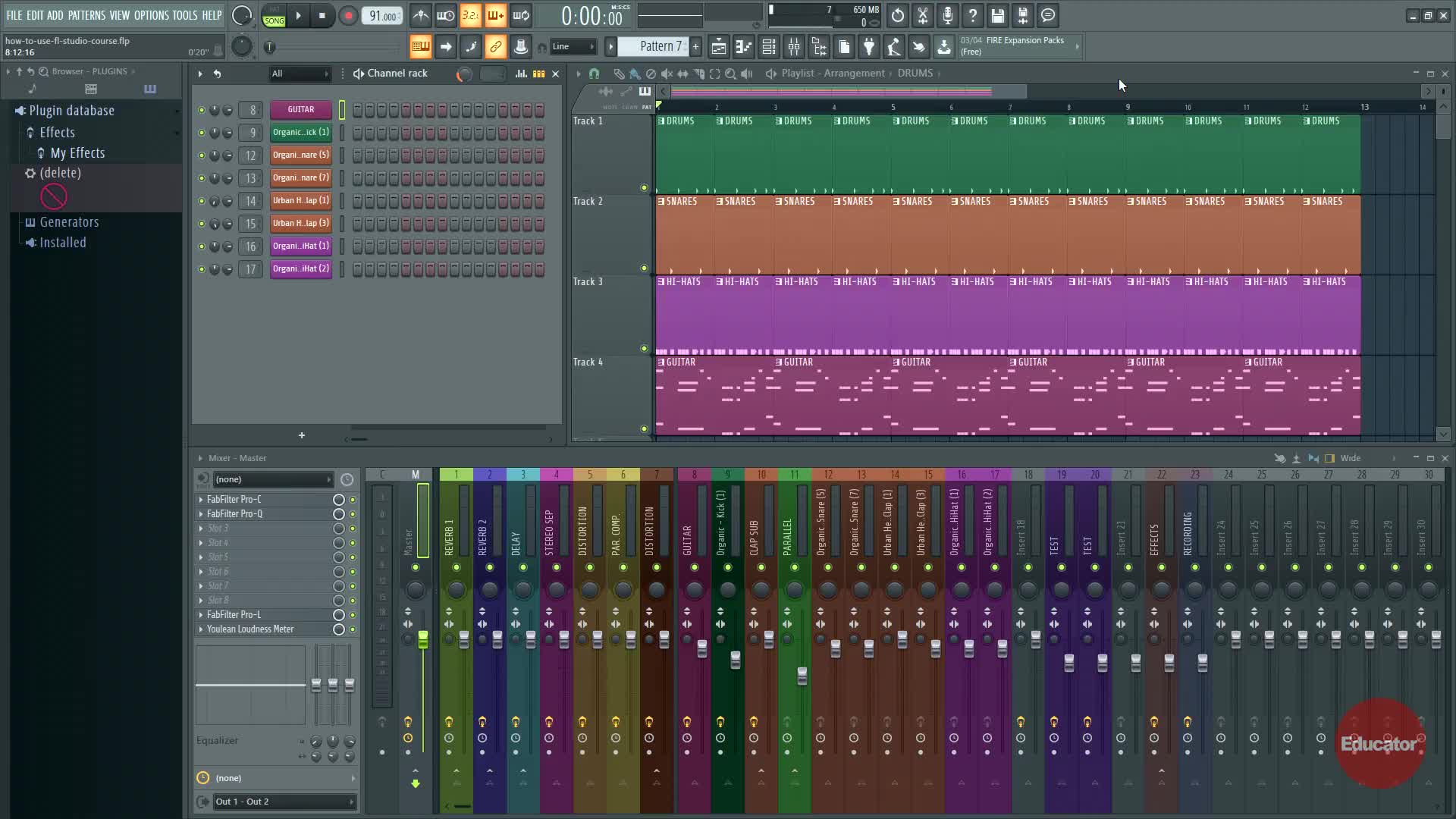Click the plugin picker plug icon

(x=868, y=47)
